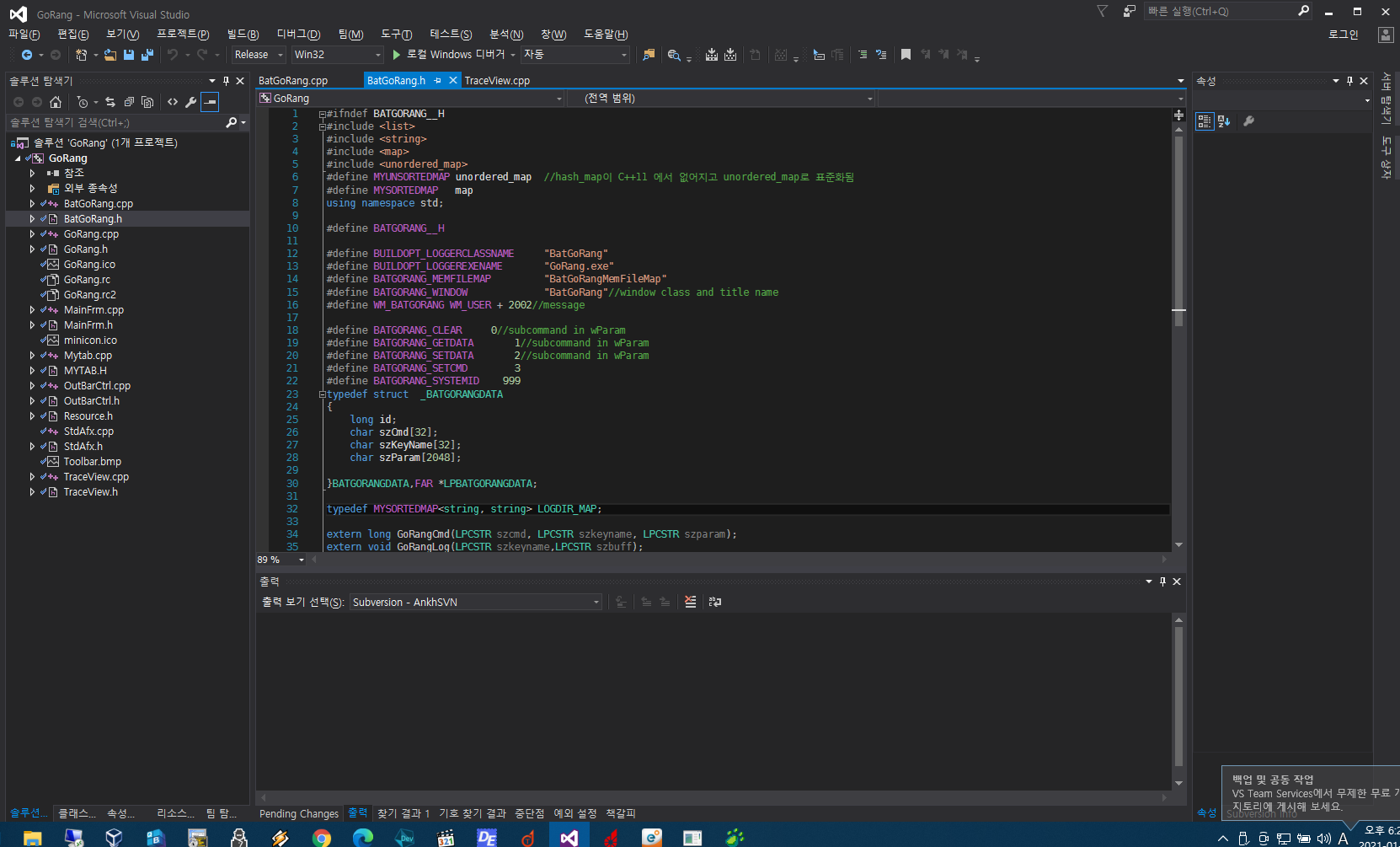This screenshot has width=1400, height=847.
Task: Click the feedback icon near Quick Launch
Action: click(x=1130, y=11)
